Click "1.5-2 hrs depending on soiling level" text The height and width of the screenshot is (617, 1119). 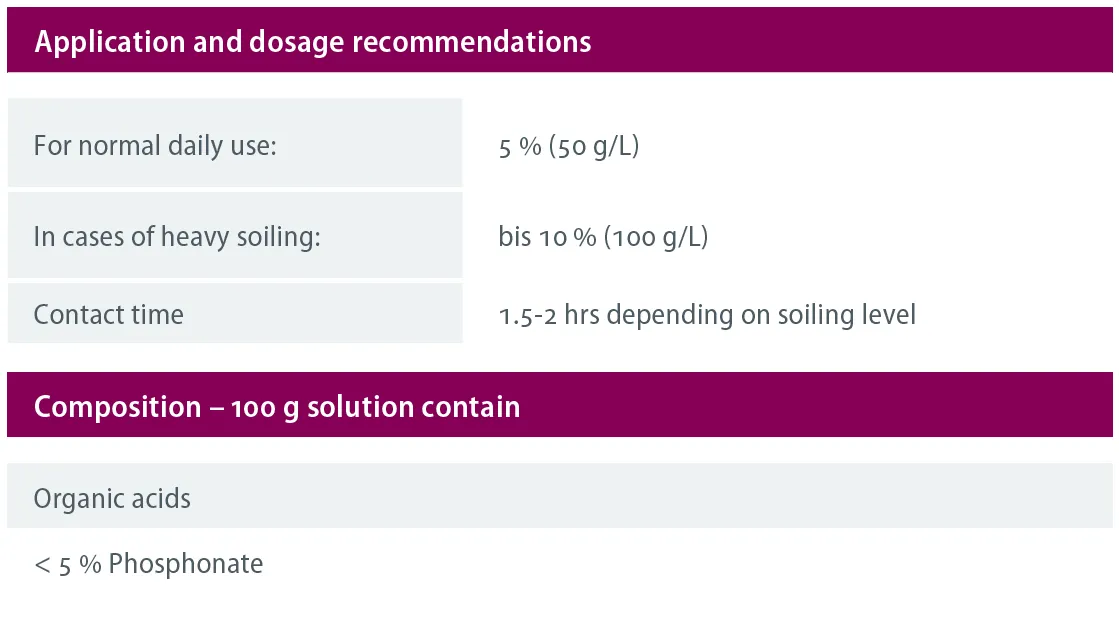pyautogui.click(x=707, y=315)
